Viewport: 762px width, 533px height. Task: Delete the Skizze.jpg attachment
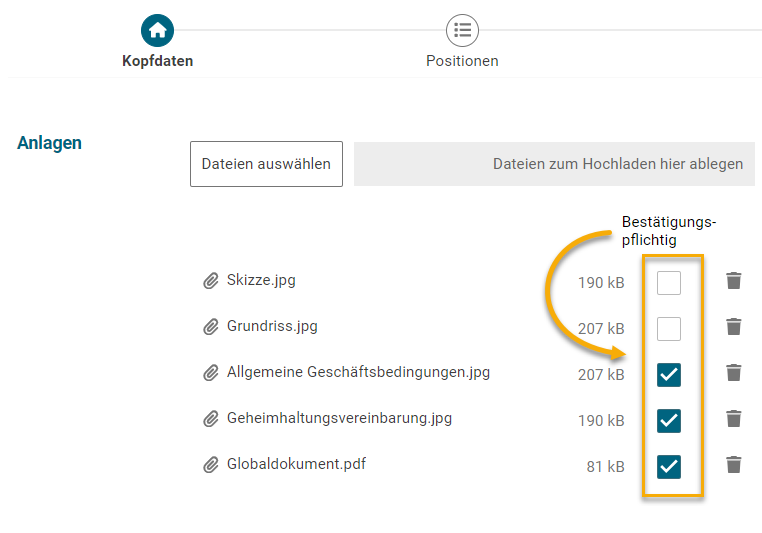click(734, 281)
